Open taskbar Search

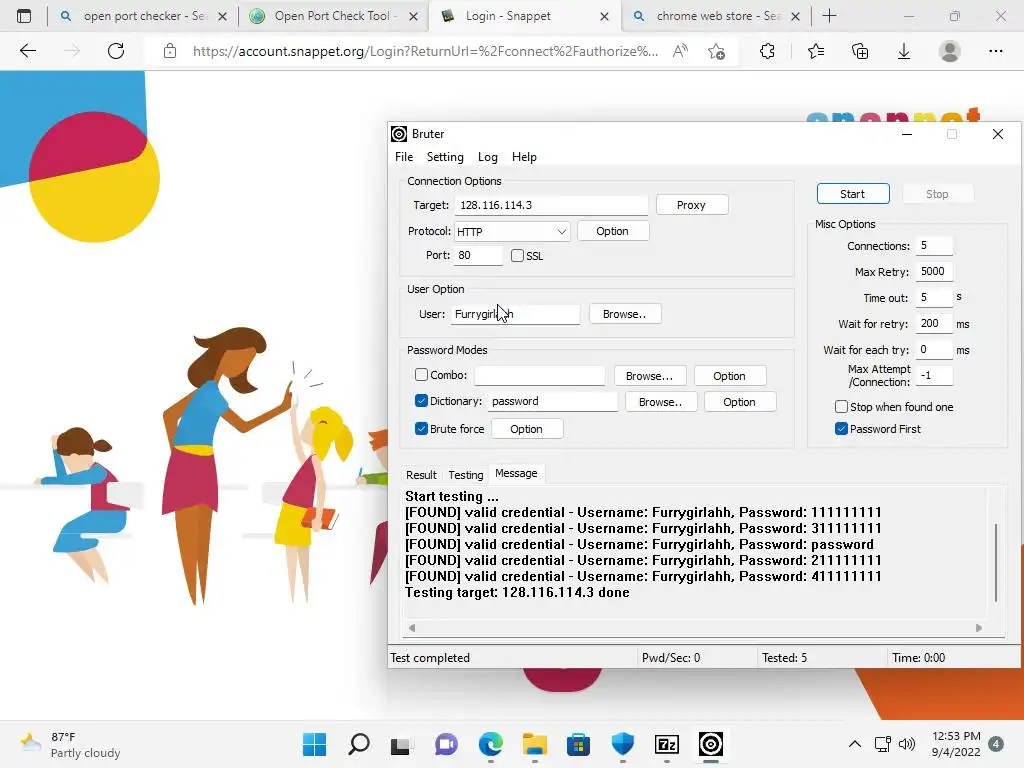tap(359, 744)
